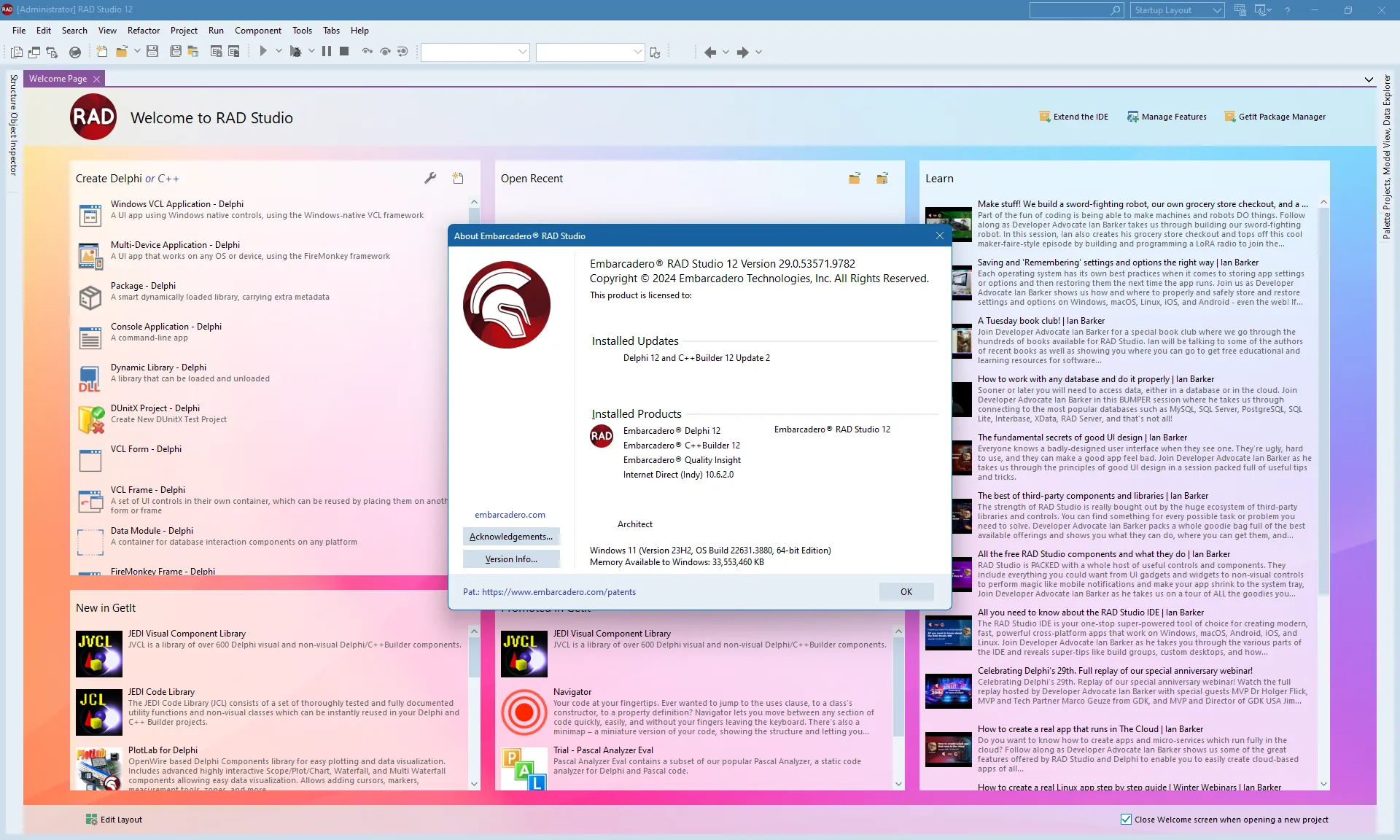This screenshot has height=840, width=1400.
Task: Click the Trace Into debug icon
Action: [367, 52]
